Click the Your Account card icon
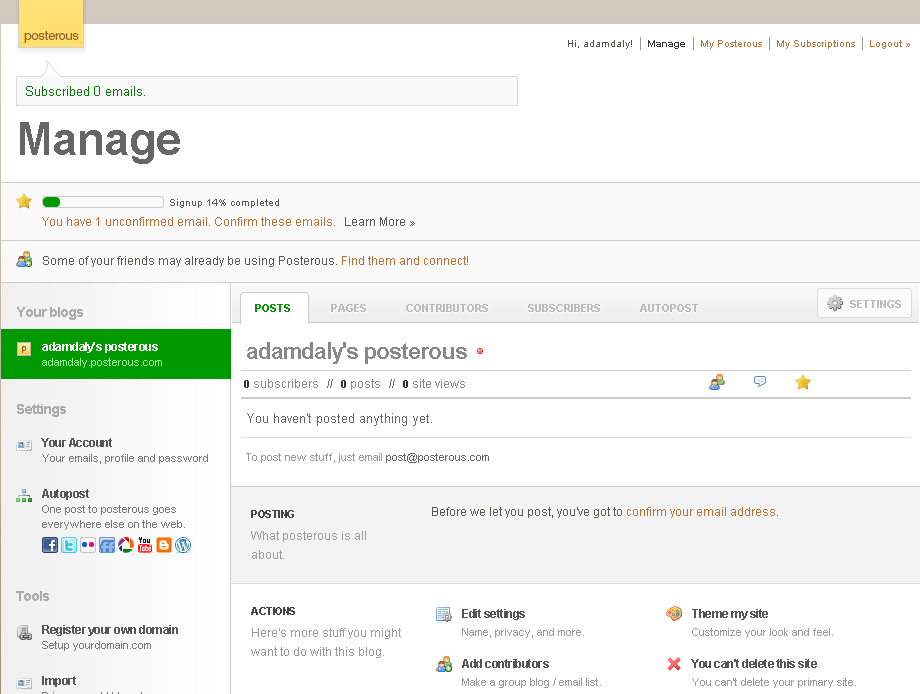Image resolution: width=920 pixels, height=694 pixels. click(24, 446)
